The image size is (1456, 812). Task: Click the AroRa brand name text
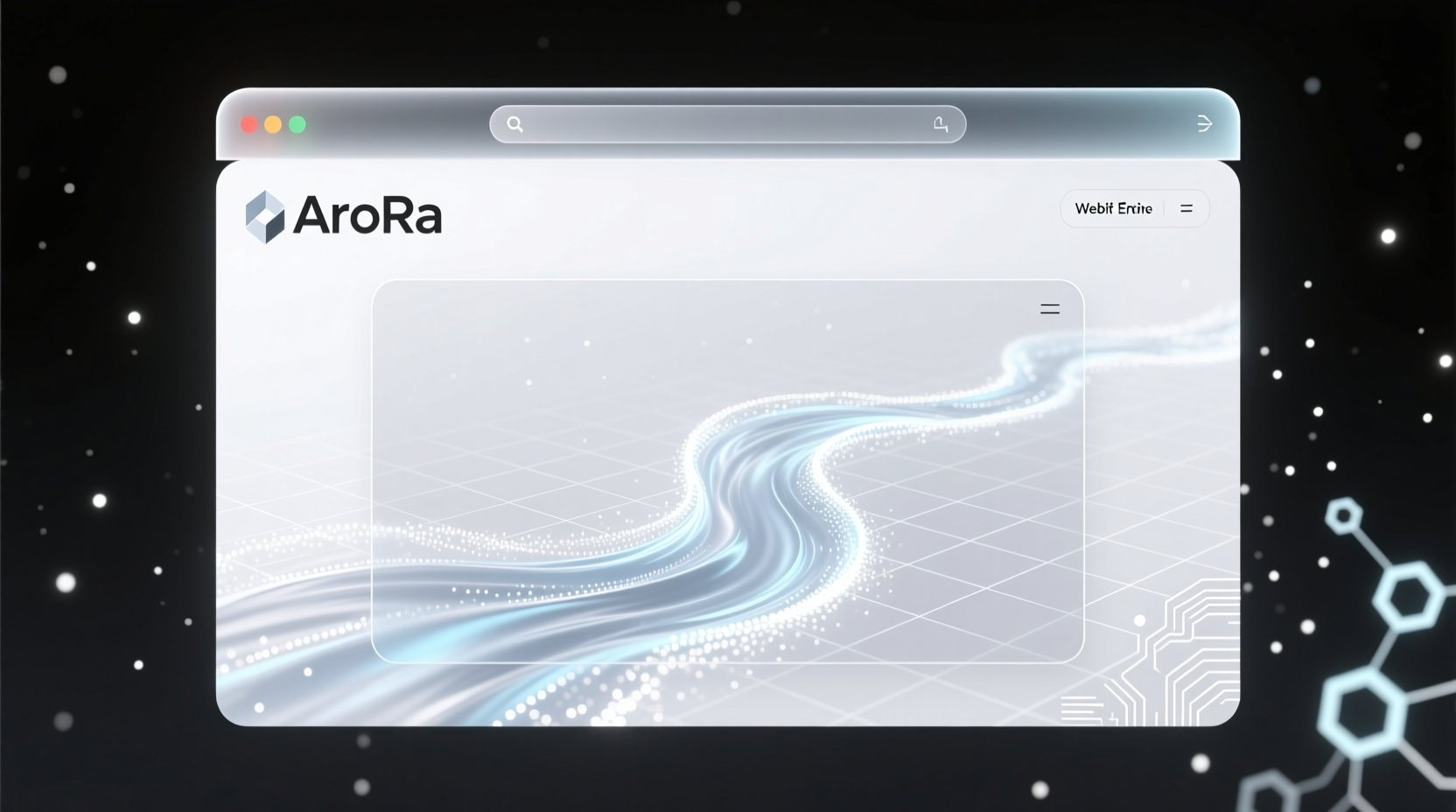point(367,215)
